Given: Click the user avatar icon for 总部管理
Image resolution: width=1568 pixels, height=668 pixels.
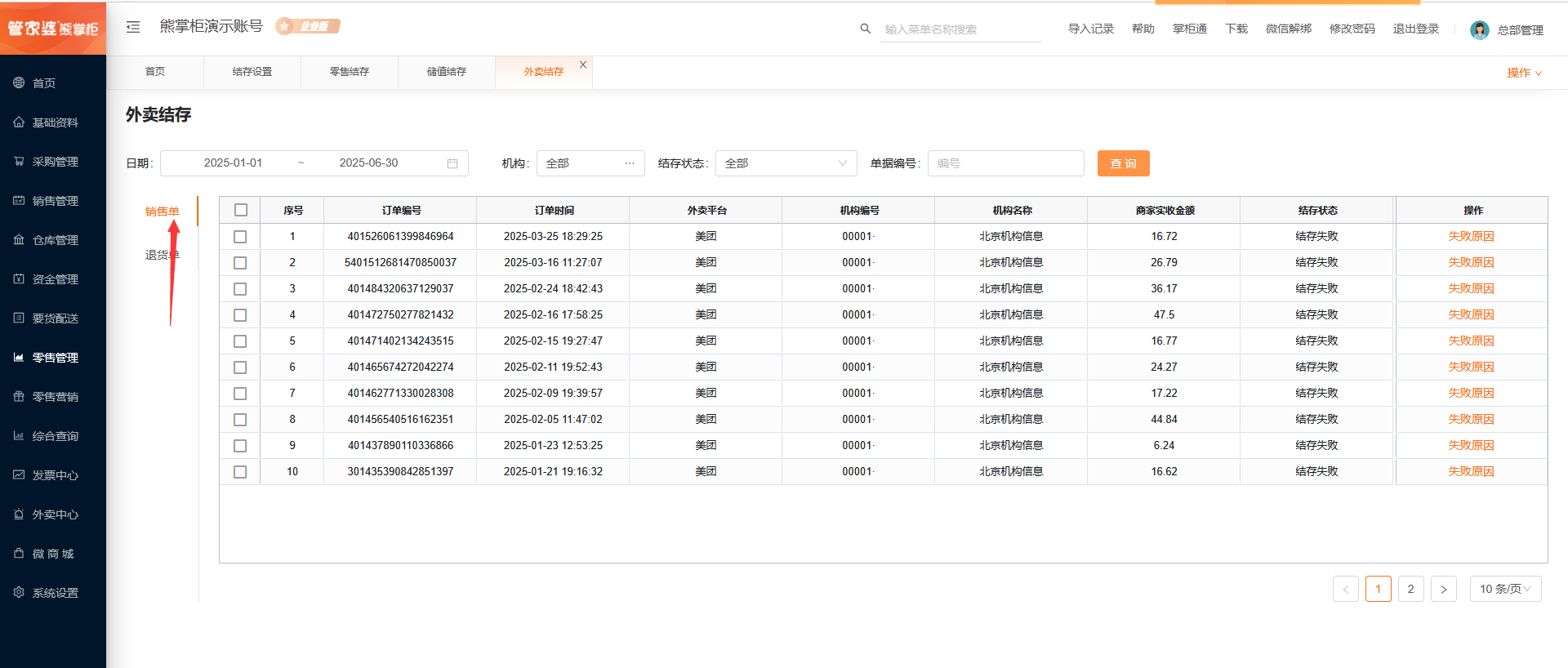Looking at the screenshot, I should point(1479,30).
